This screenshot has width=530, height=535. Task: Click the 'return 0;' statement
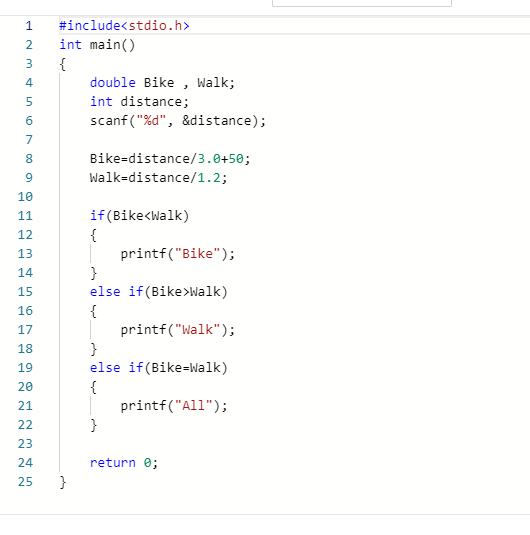pyautogui.click(x=124, y=463)
